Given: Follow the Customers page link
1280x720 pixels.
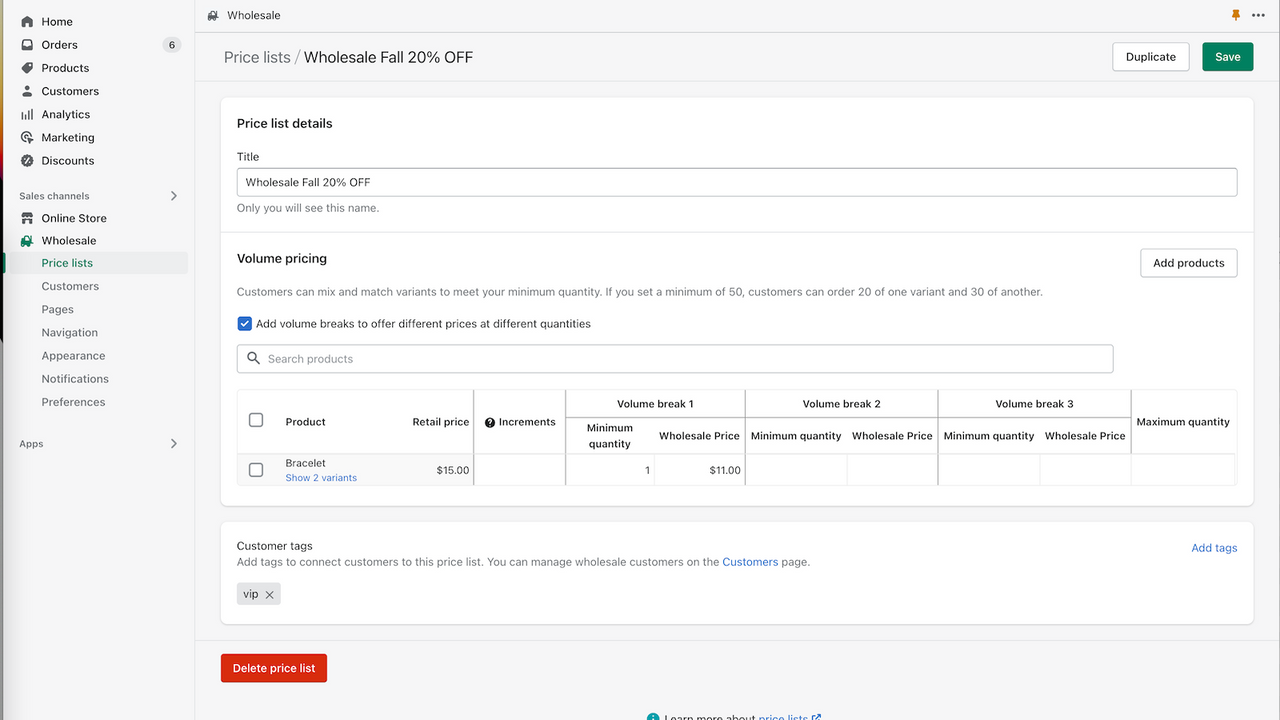Looking at the screenshot, I should tap(750, 562).
